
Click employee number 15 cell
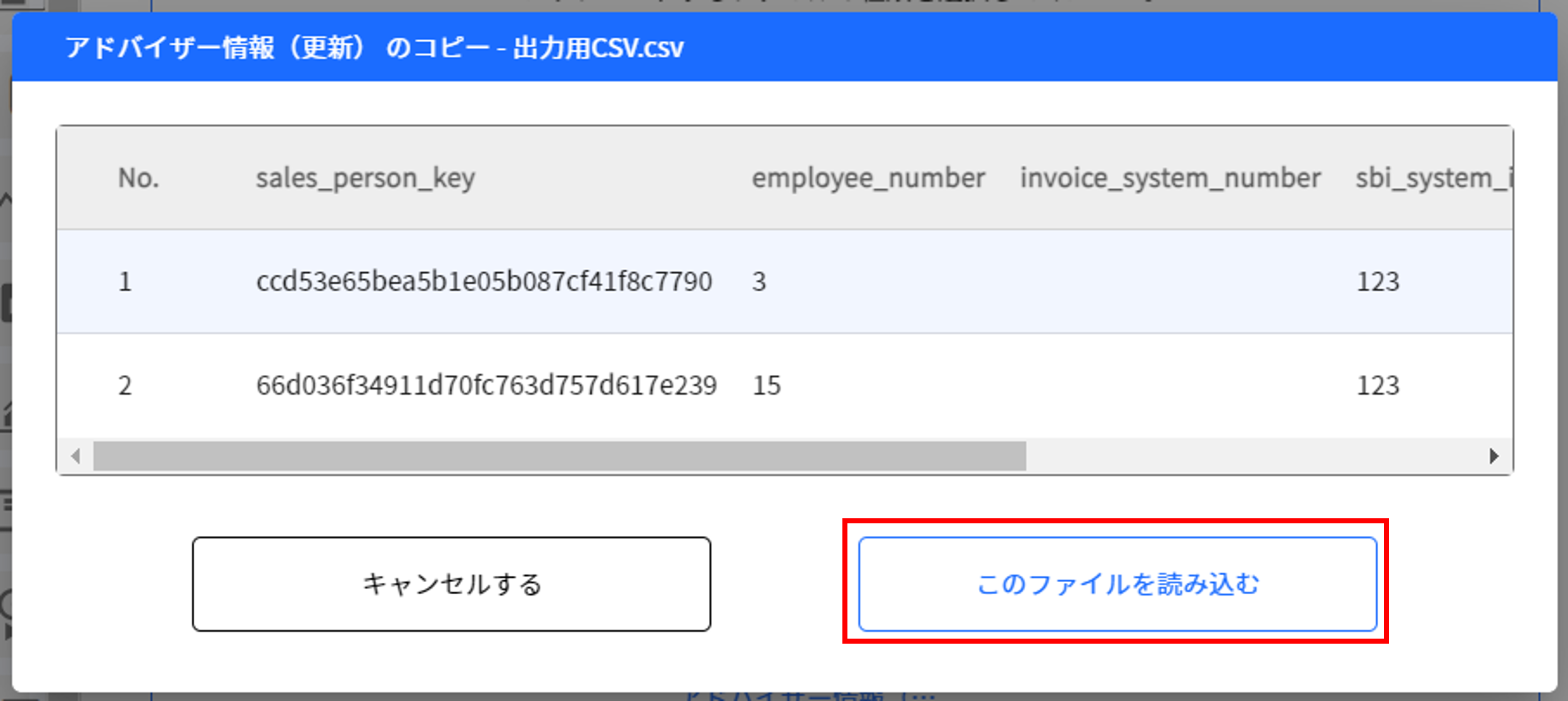[x=766, y=385]
